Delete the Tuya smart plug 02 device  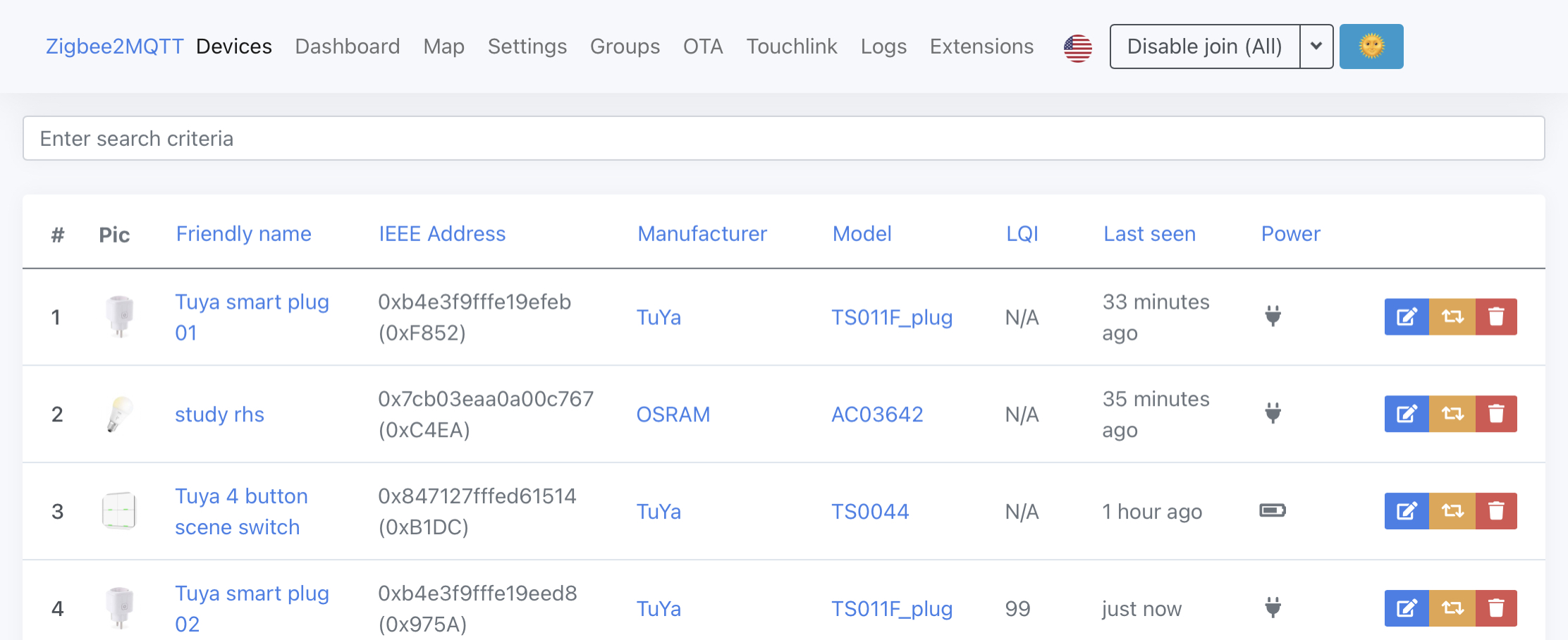point(1496,608)
